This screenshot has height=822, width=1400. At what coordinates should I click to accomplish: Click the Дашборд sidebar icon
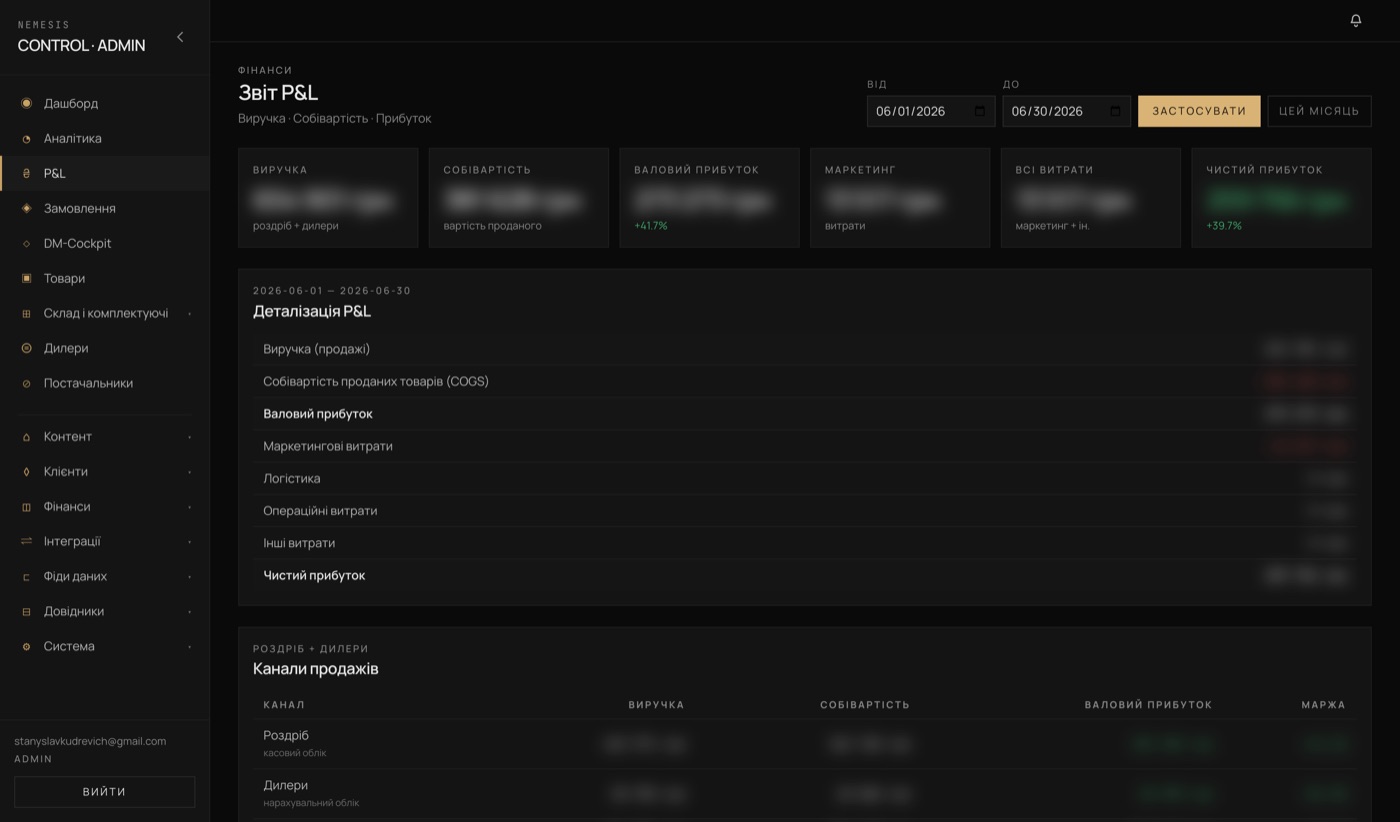tap(27, 103)
